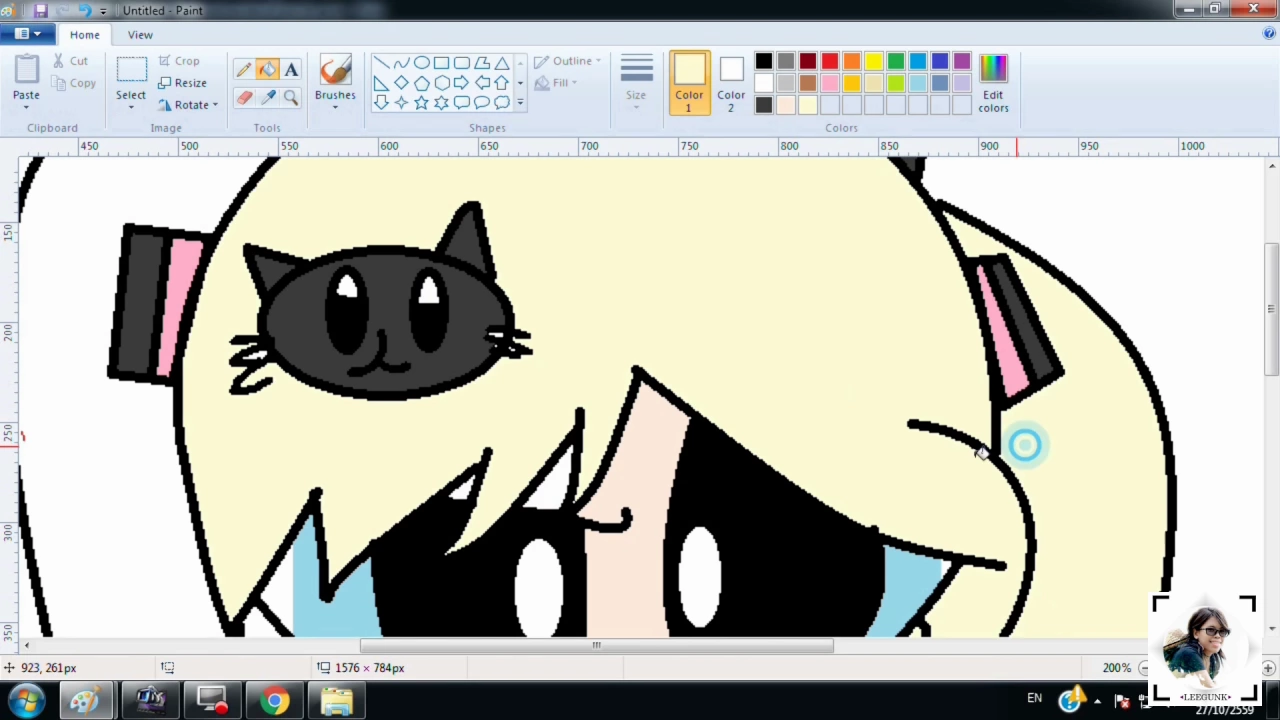1280x720 pixels.
Task: Choose the Pentagon shape
Action: coord(421,83)
